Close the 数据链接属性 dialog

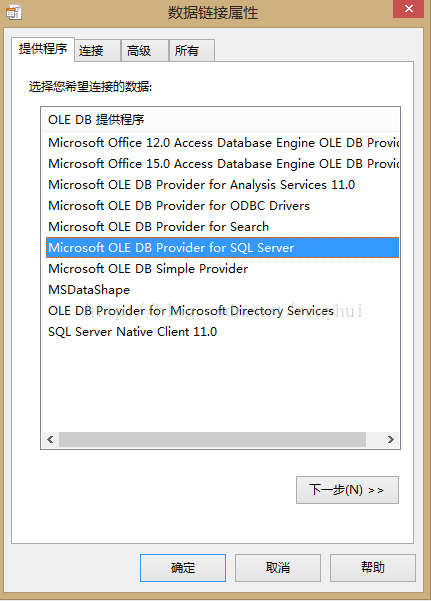(408, 9)
